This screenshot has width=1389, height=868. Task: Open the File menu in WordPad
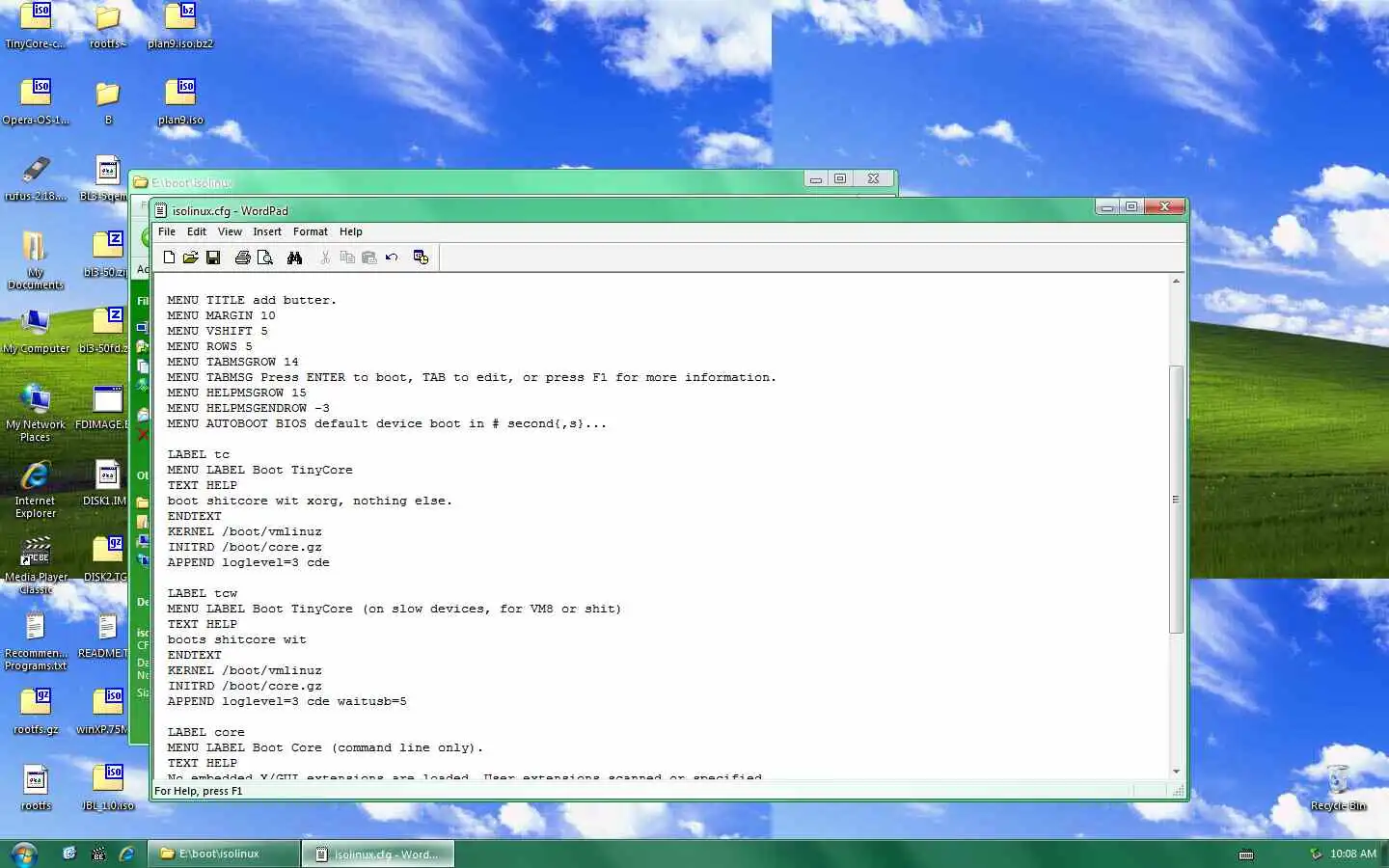tap(167, 231)
